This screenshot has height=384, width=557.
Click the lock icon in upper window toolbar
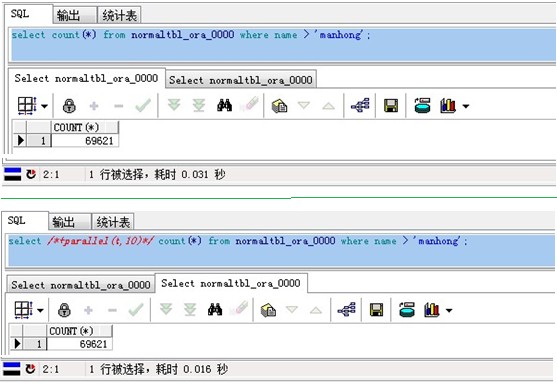click(69, 106)
